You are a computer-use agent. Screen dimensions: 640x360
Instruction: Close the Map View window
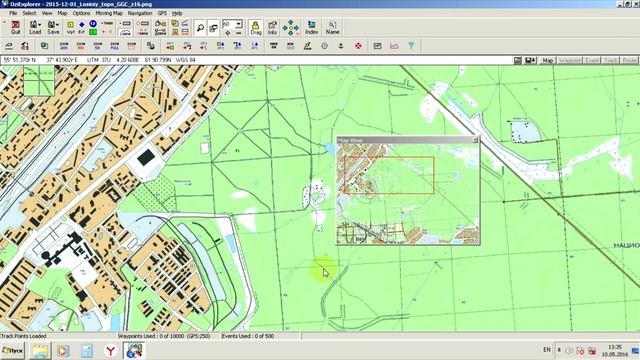pos(475,140)
